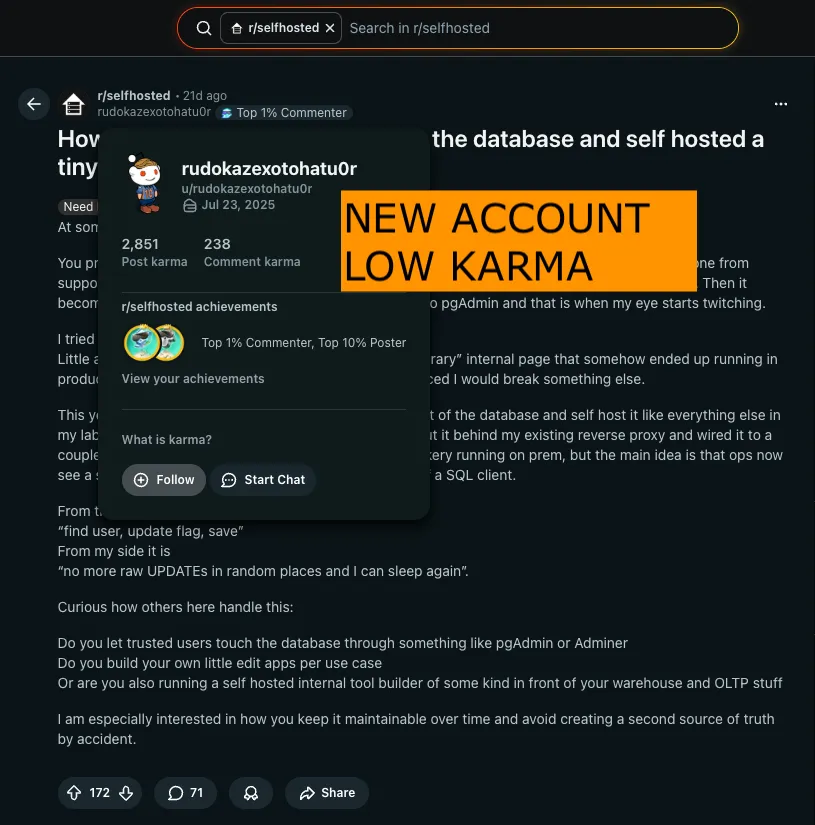Click the search magnifier icon

pos(204,28)
